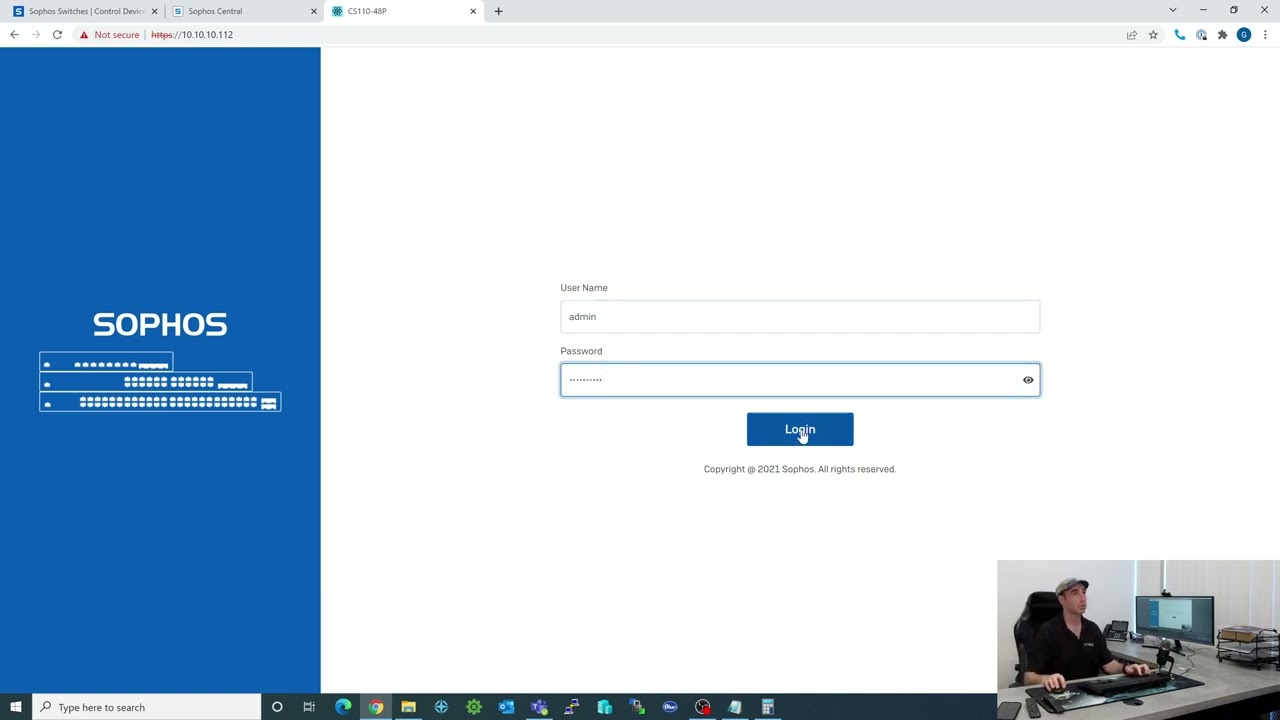Open Outlook from taskbar
The image size is (1280, 720).
(x=506, y=707)
